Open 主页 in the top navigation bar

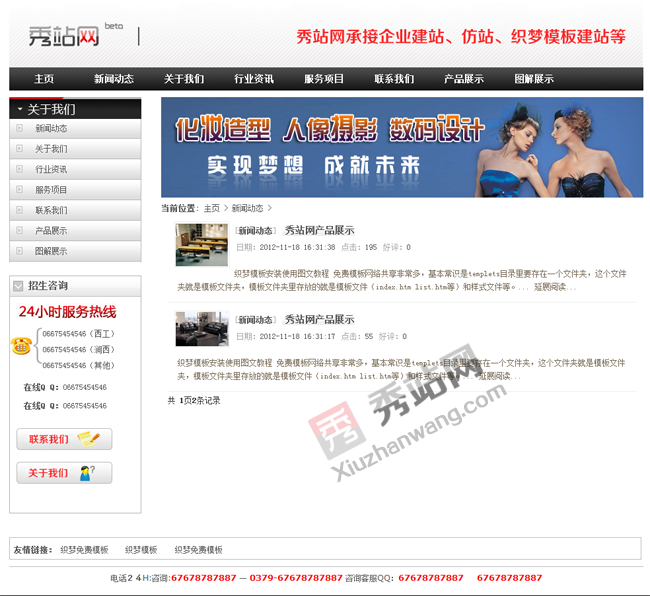click(44, 79)
